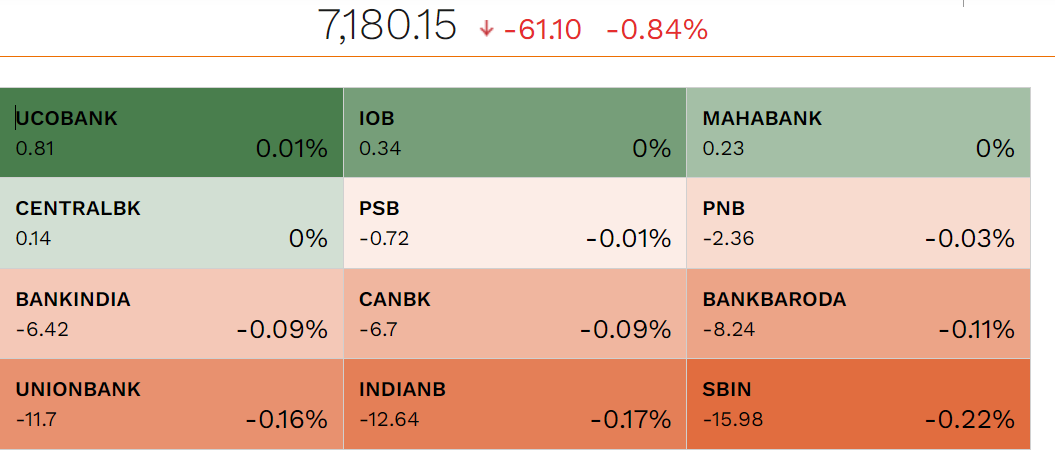This screenshot has height=451, width=1055.
Task: Click the index value 7,180.15
Action: [x=387, y=26]
